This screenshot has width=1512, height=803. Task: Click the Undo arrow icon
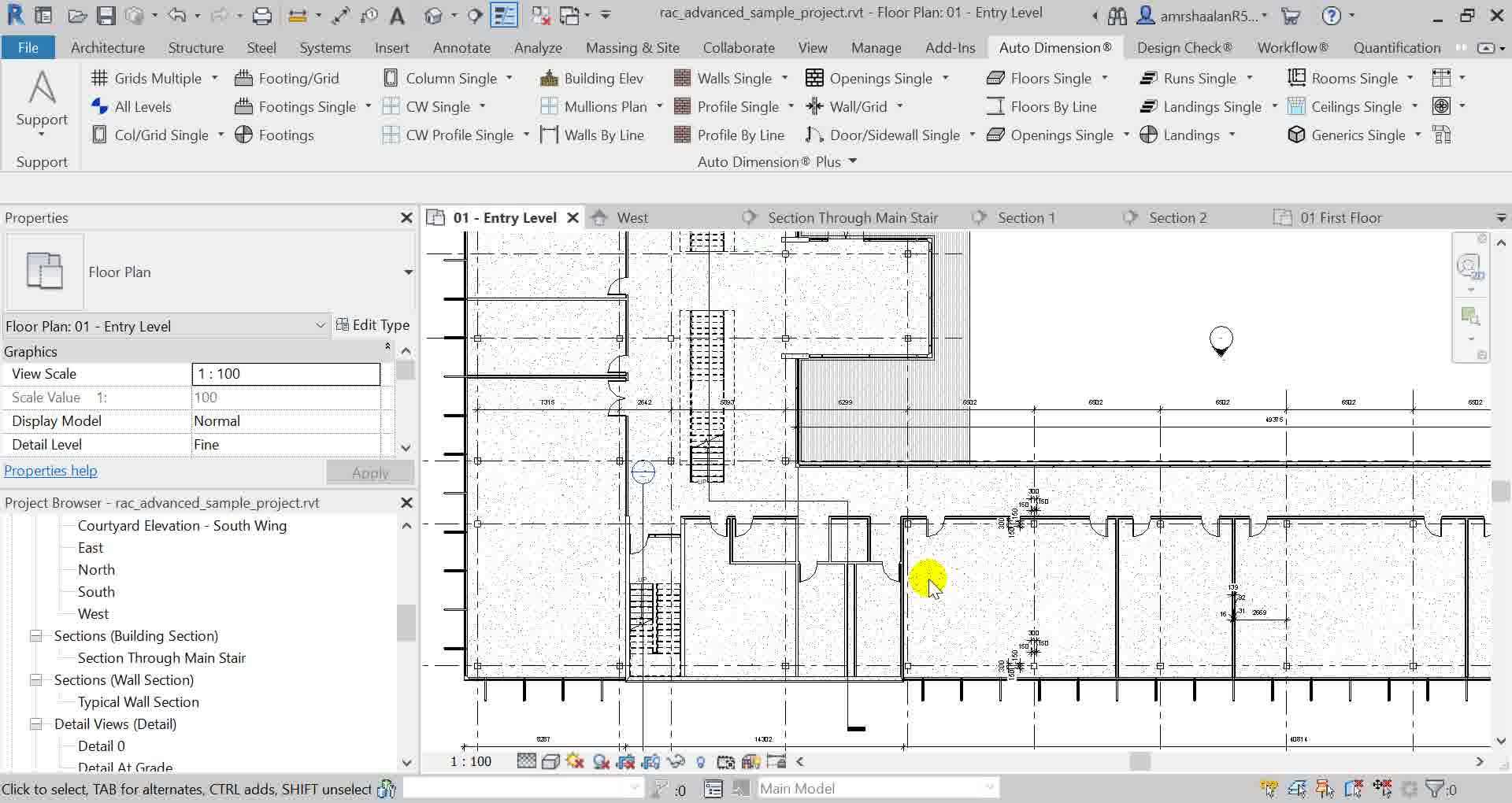[x=176, y=15]
